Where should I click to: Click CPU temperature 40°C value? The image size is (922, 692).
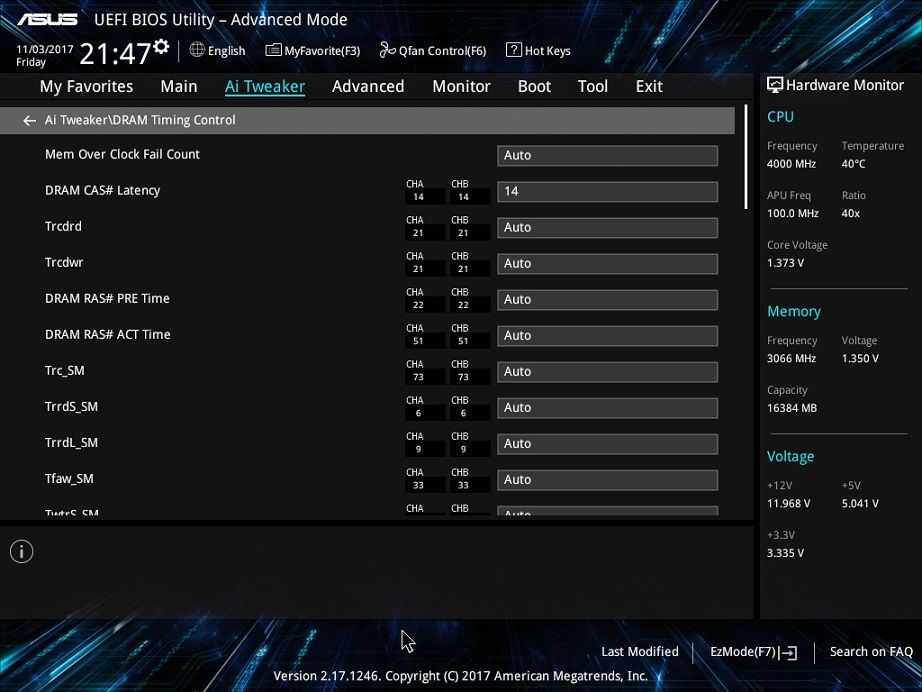(853, 164)
